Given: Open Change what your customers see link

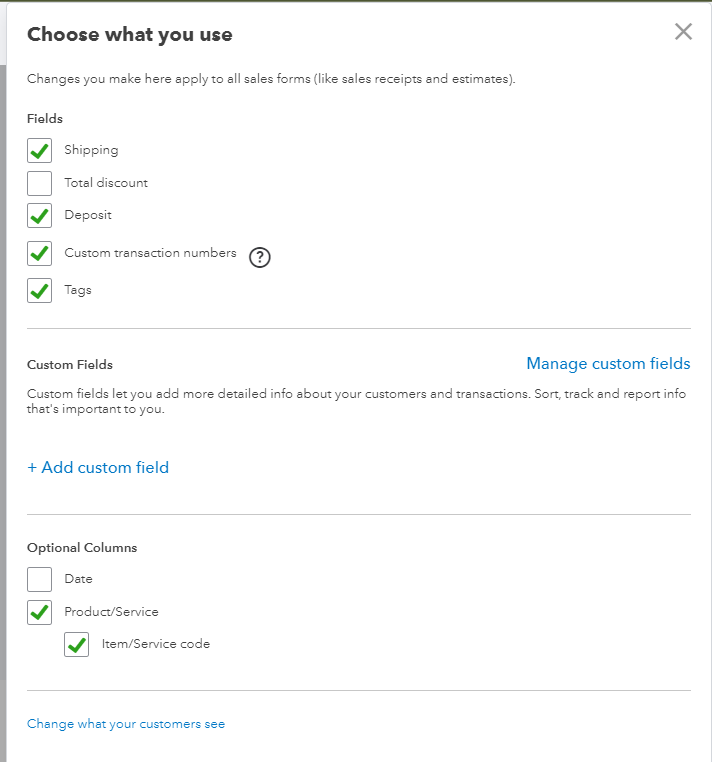Looking at the screenshot, I should 126,724.
